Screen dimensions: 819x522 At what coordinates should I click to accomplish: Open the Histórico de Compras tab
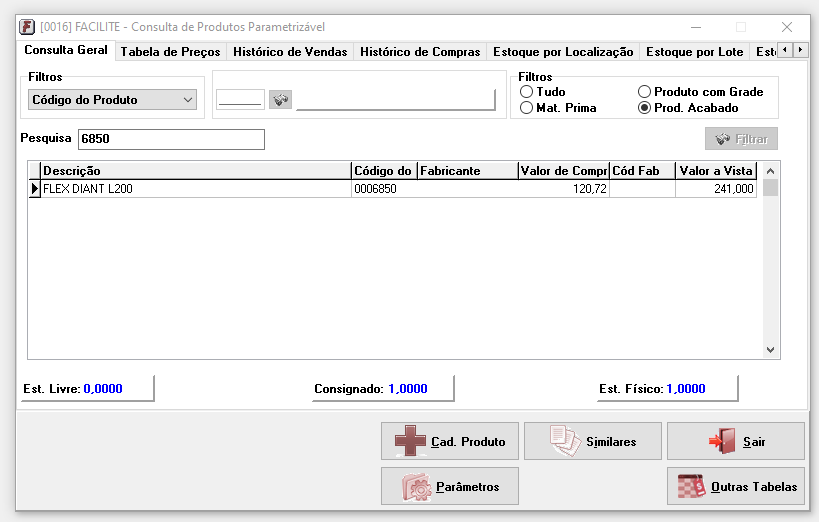420,52
